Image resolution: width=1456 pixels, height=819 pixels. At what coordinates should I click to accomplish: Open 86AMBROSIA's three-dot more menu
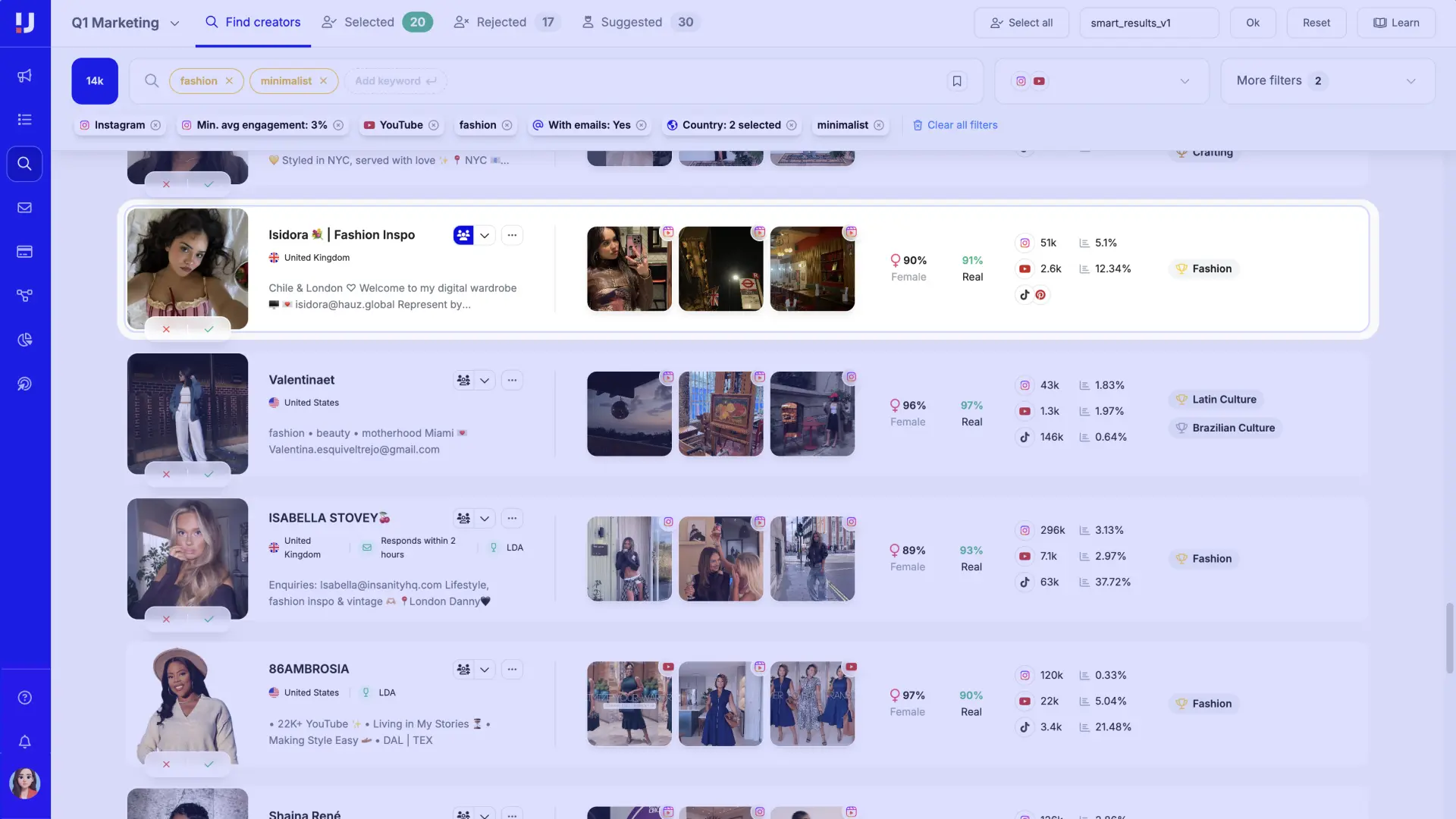[x=513, y=670]
